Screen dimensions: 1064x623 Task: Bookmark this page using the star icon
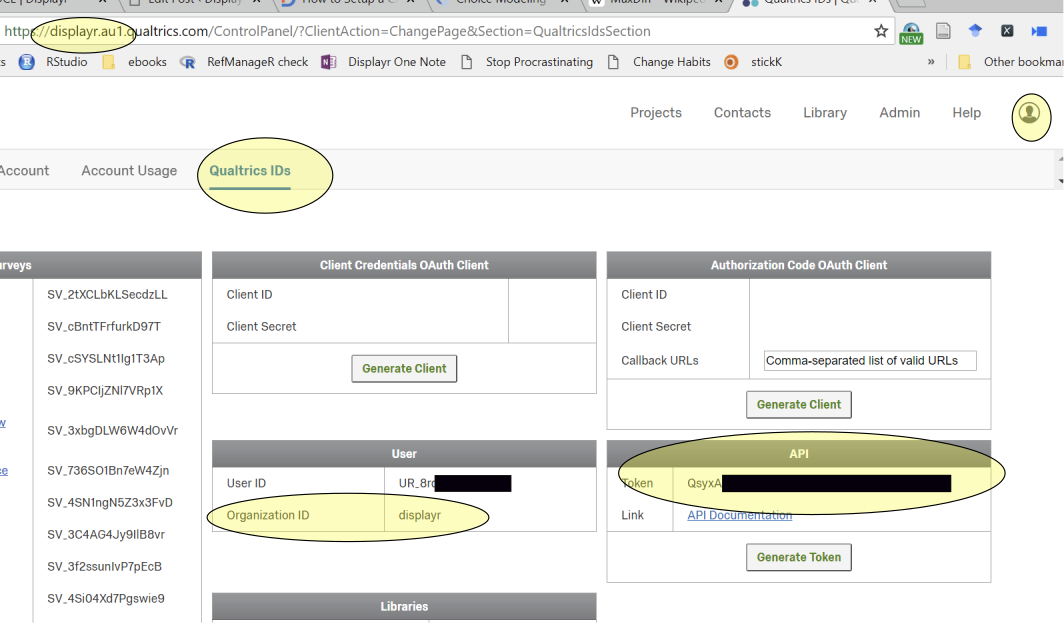[881, 31]
